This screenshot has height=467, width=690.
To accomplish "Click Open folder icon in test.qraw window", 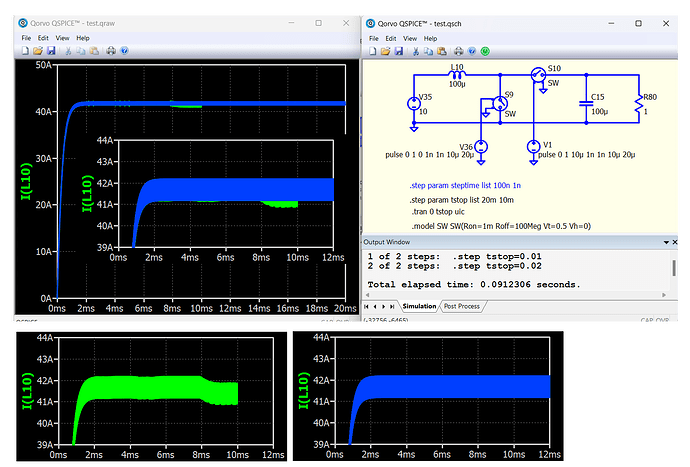I will (x=38, y=51).
